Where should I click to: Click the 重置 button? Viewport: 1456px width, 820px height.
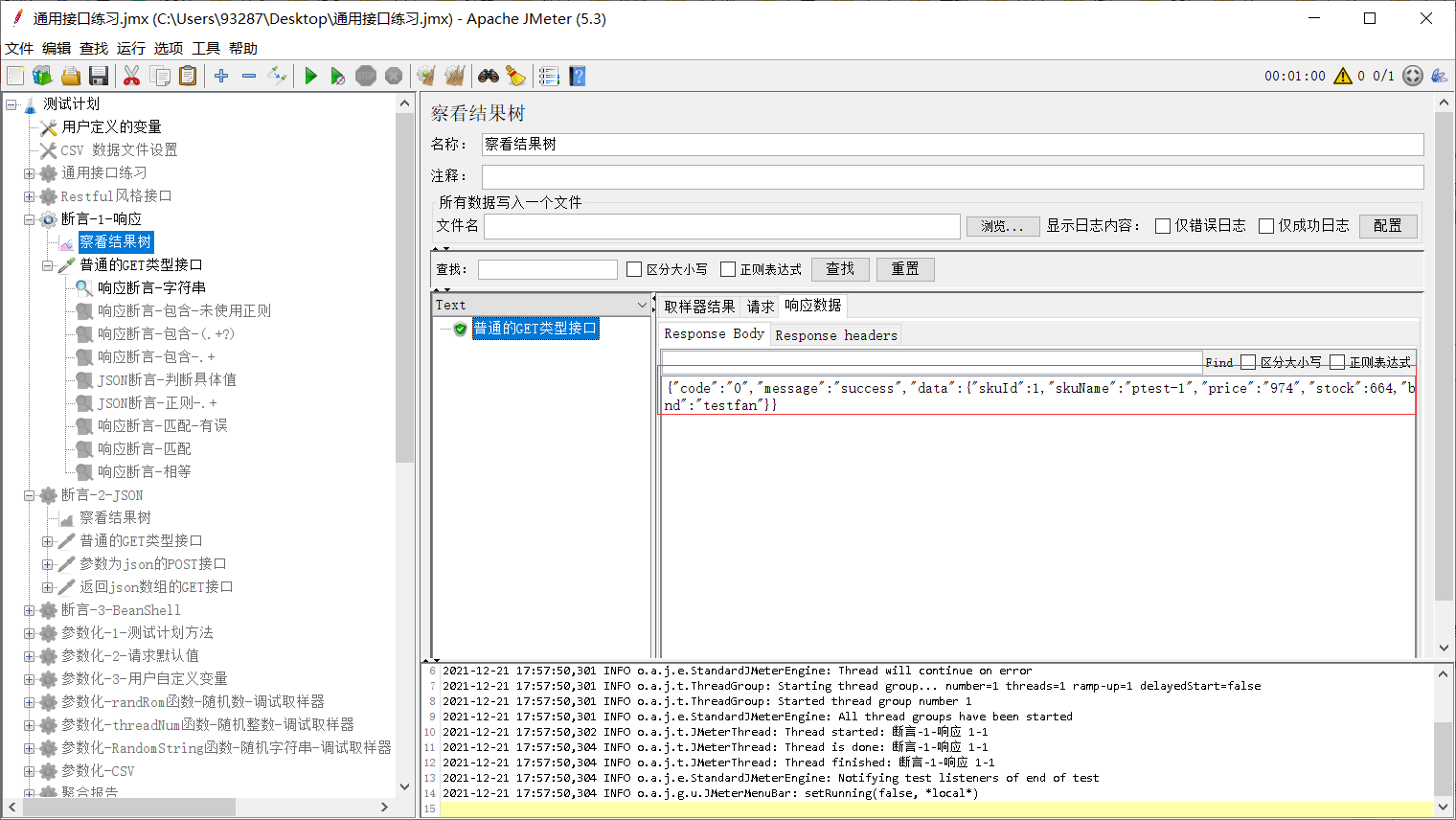pyautogui.click(x=905, y=269)
